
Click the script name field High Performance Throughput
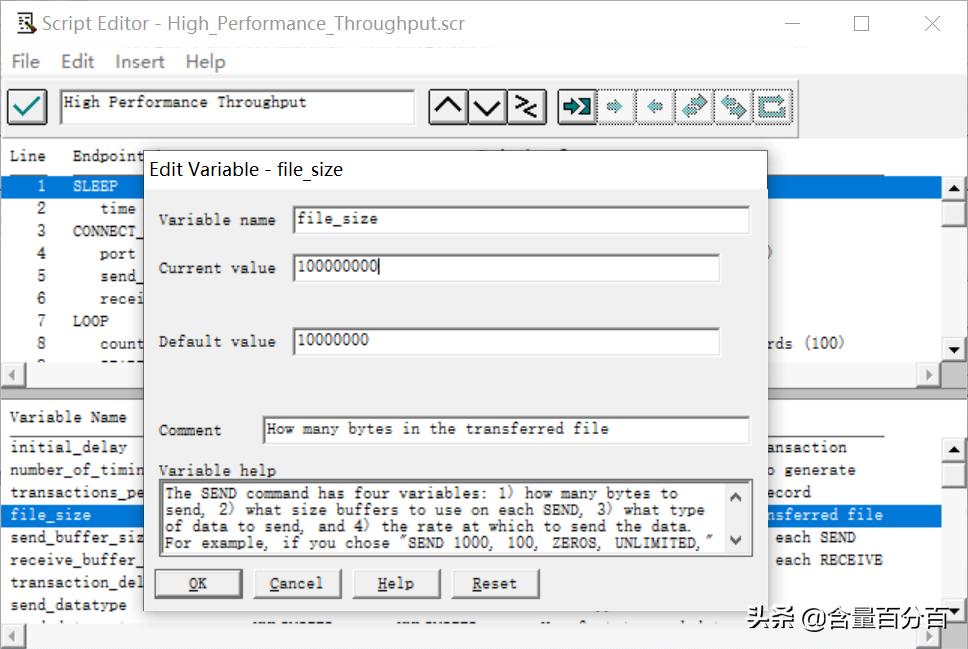(238, 107)
